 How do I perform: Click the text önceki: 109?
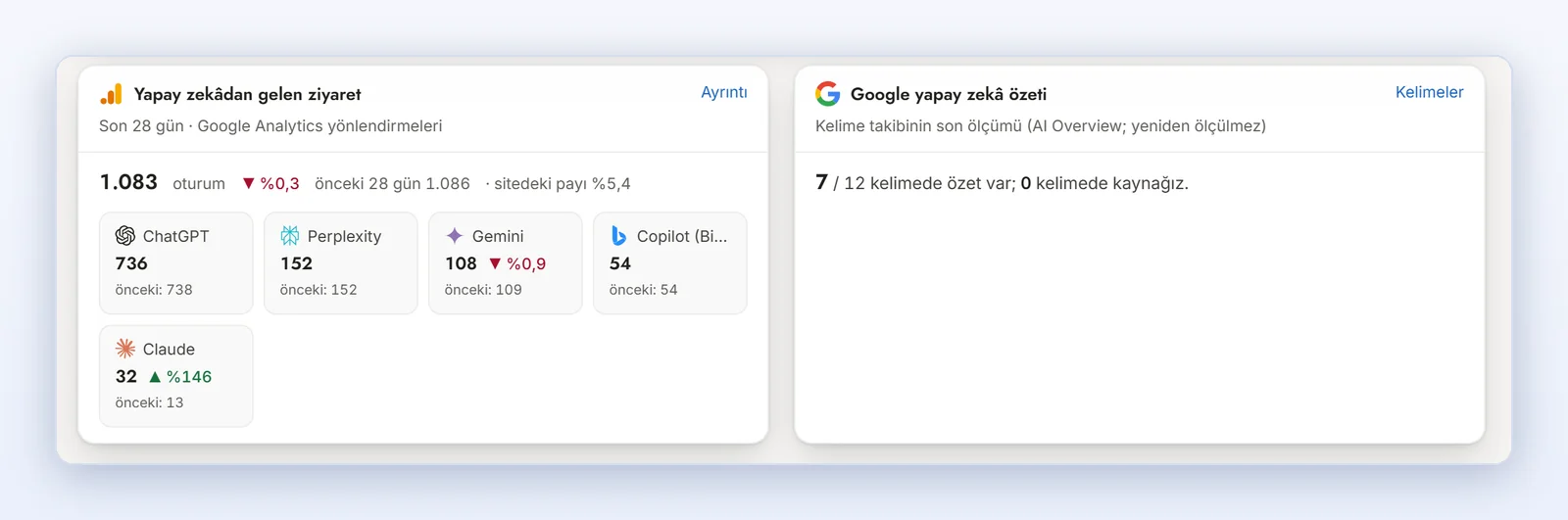483,290
